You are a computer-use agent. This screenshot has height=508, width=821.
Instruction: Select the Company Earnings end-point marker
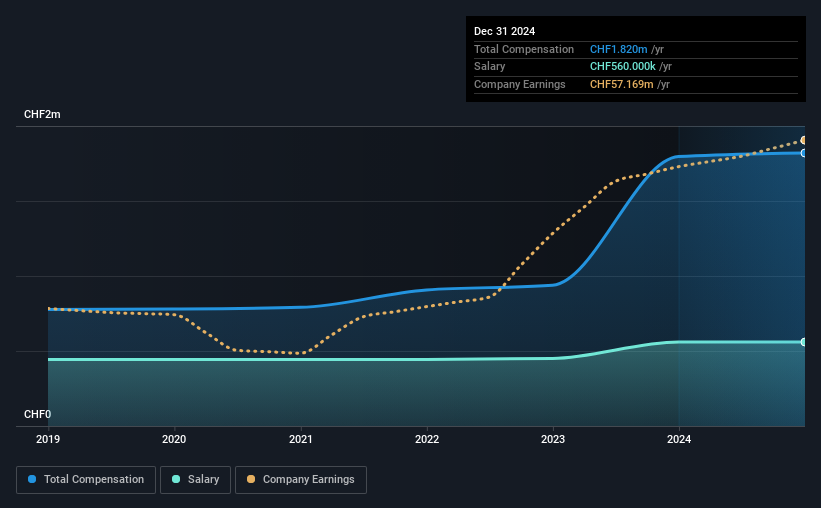803,140
